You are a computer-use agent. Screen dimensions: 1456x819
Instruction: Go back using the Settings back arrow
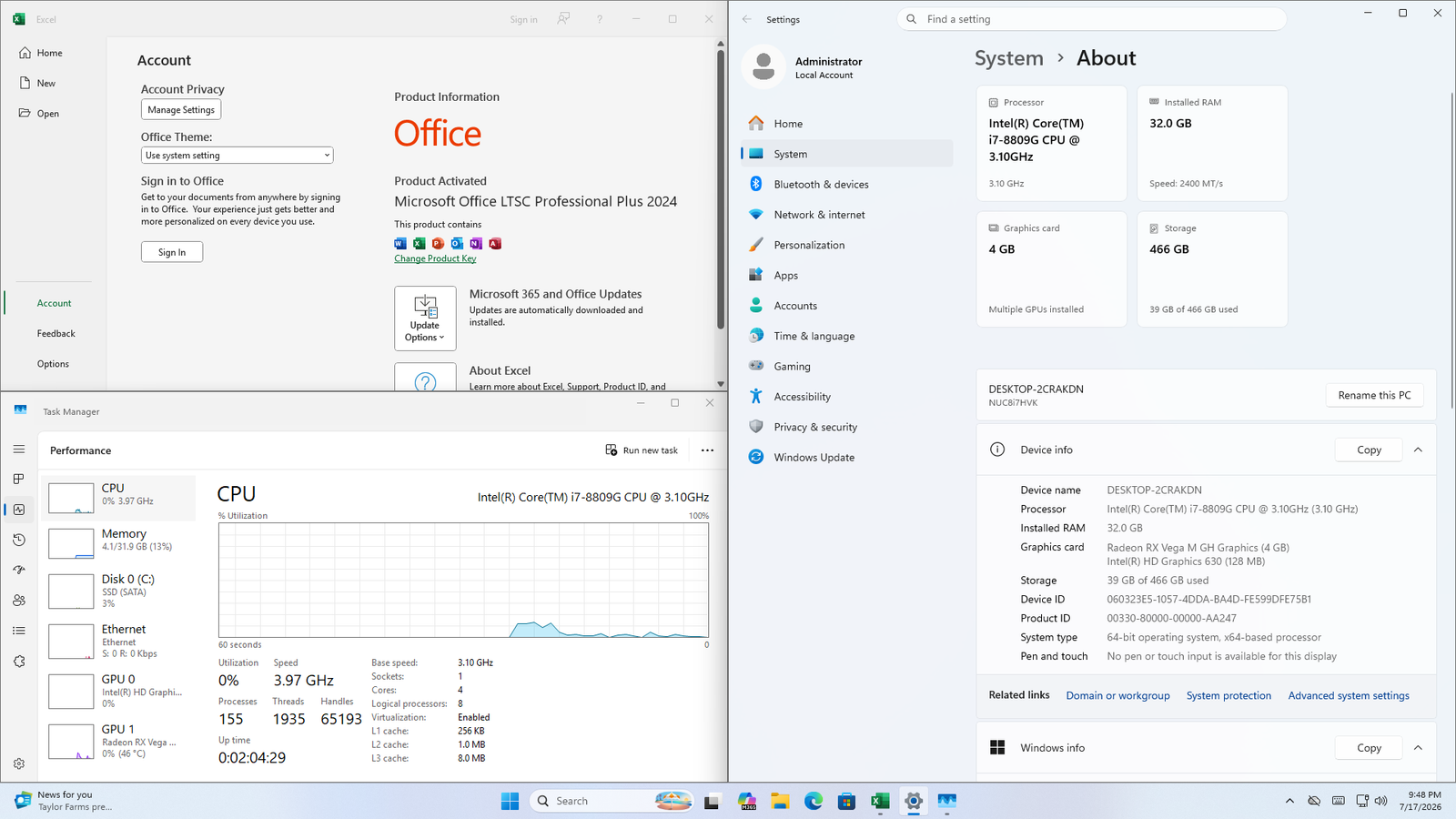(x=747, y=19)
